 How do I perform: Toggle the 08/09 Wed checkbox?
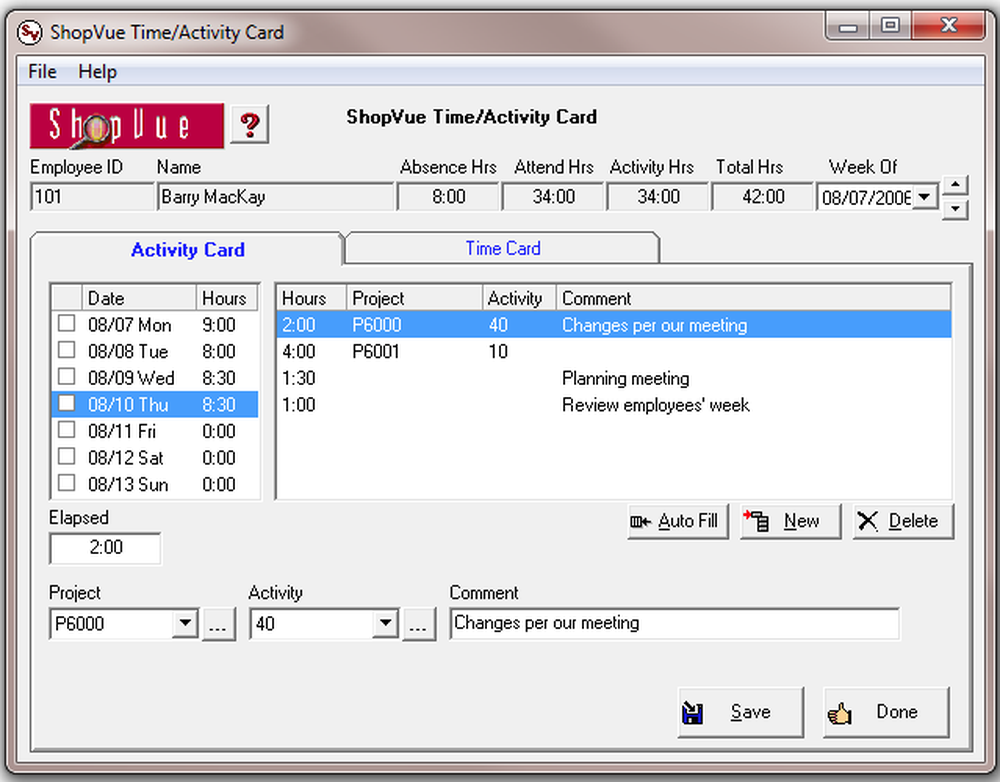click(x=66, y=376)
